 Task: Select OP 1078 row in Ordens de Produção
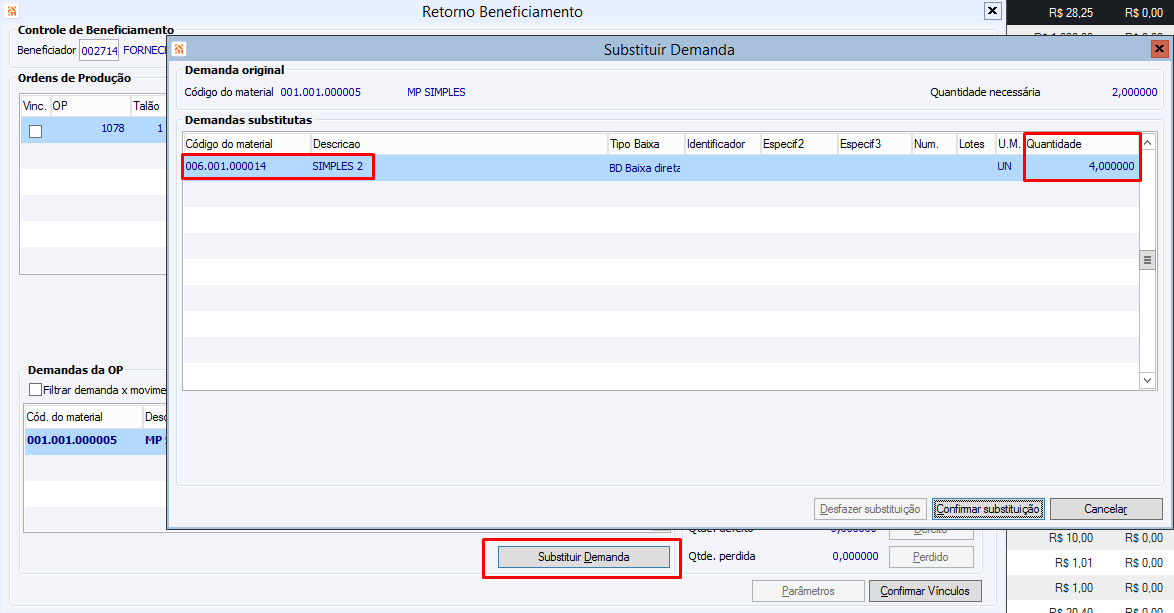[94, 129]
